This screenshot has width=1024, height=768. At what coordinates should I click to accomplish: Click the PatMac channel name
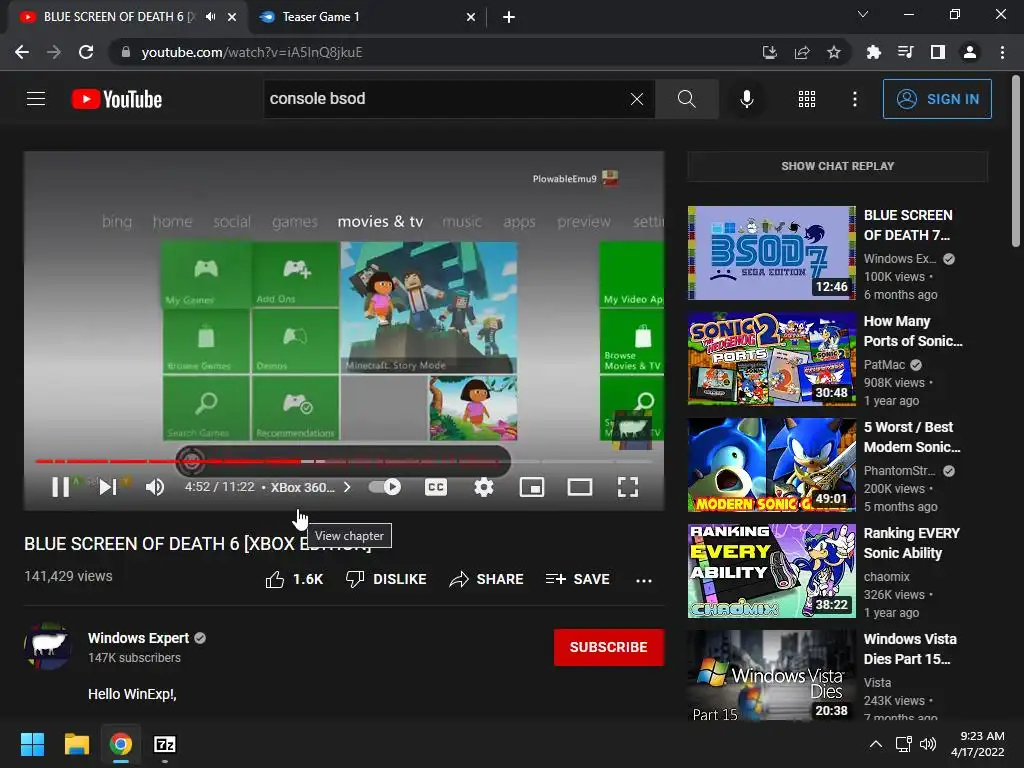(x=884, y=364)
